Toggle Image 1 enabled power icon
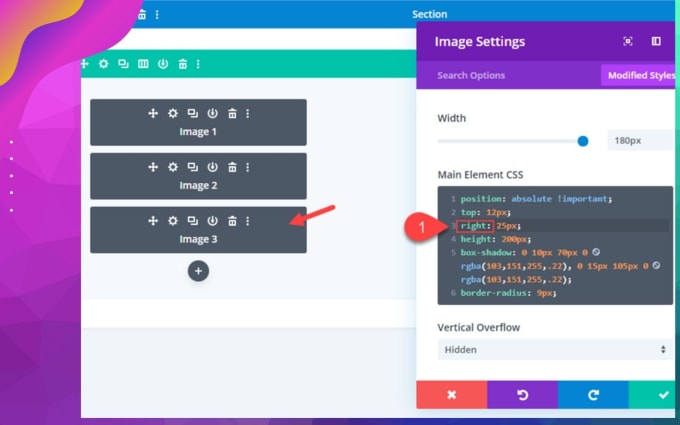Screen dimensions: 680x425 (x=212, y=113)
